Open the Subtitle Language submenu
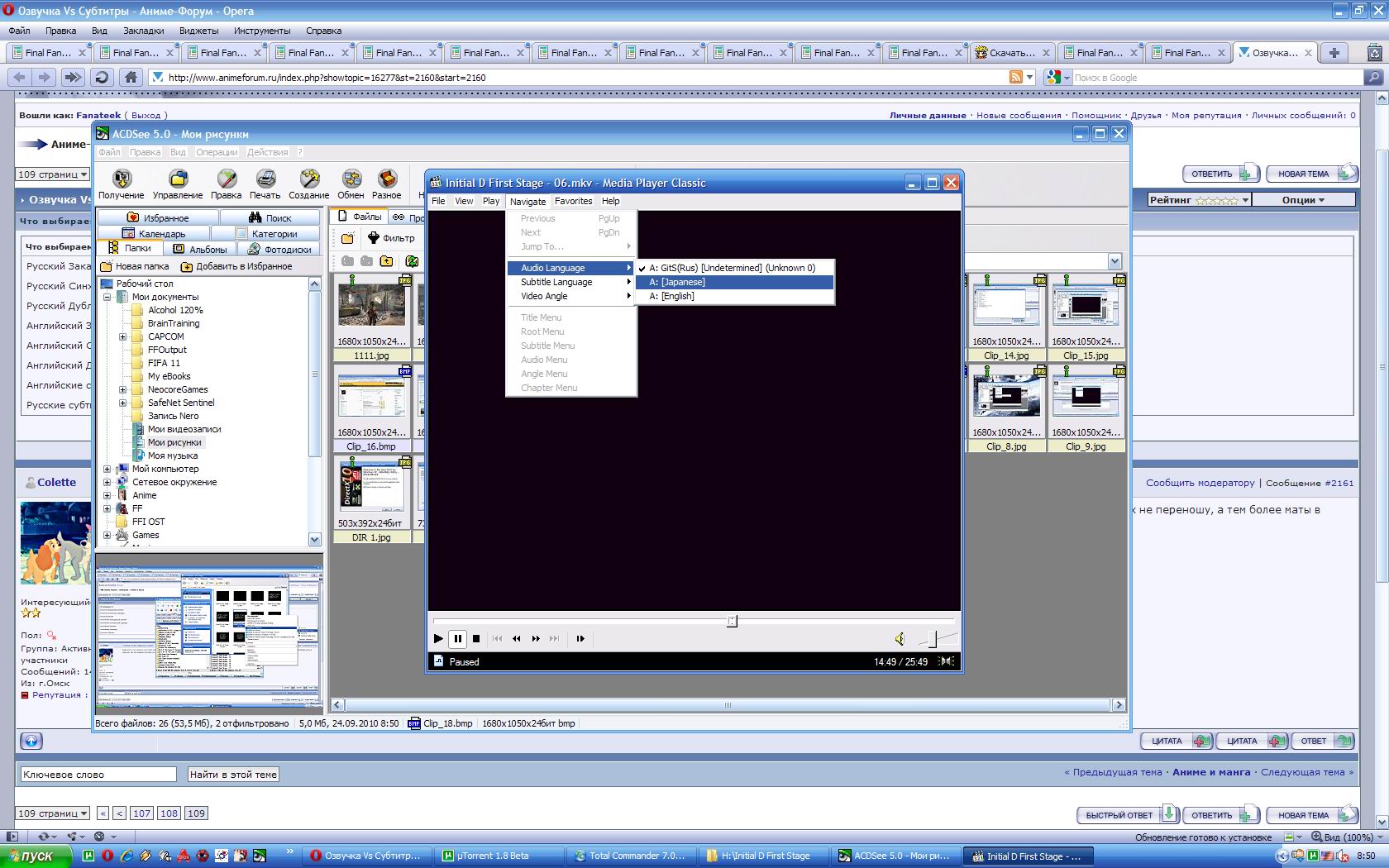Screen dimensions: 1389x868 571,282
